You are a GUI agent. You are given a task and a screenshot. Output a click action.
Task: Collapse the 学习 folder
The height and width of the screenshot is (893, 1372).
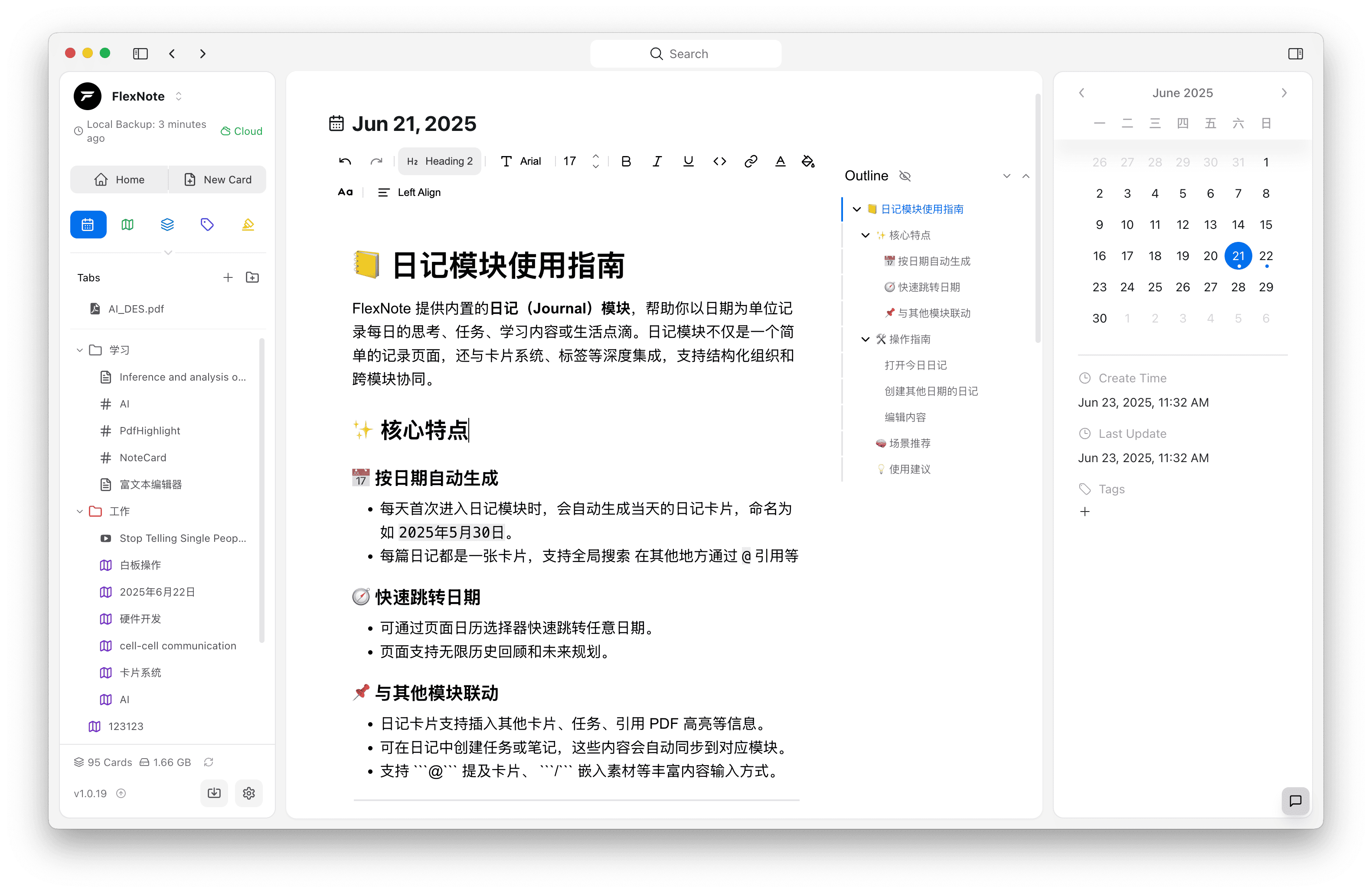(x=79, y=350)
